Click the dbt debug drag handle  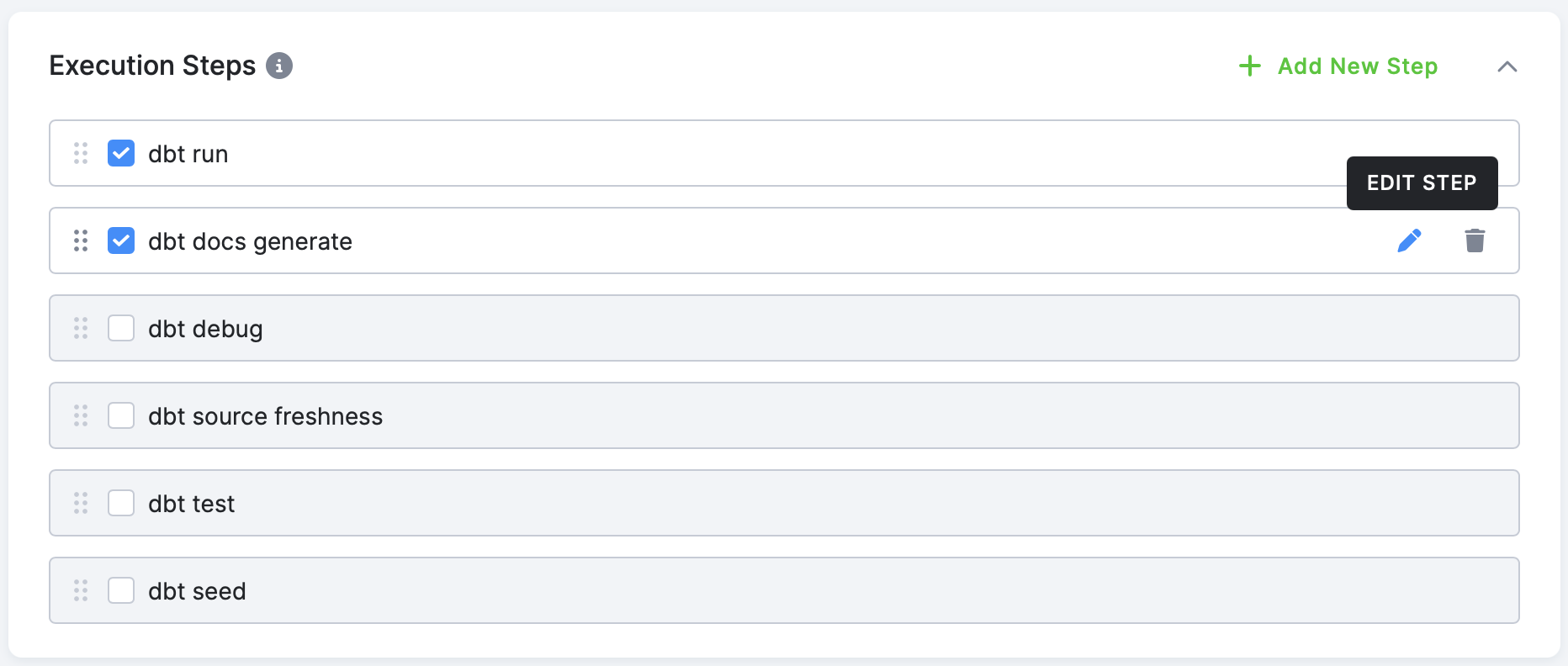81,328
